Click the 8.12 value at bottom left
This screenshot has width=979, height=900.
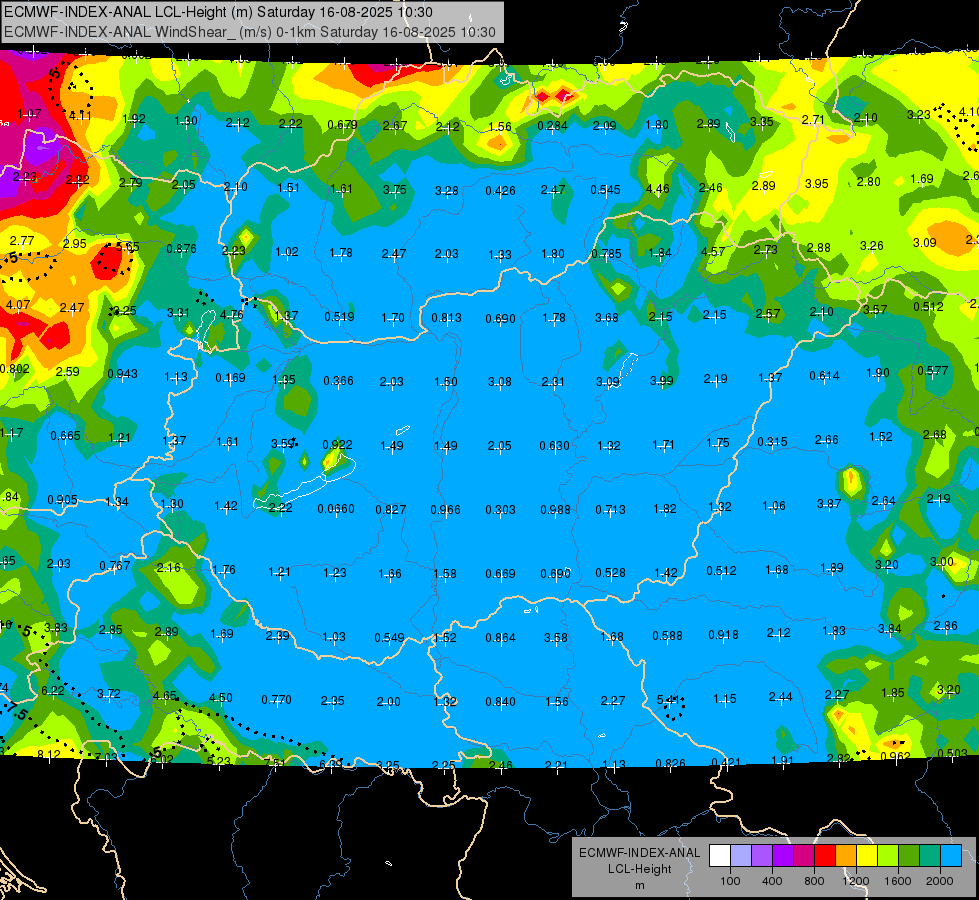click(49, 754)
